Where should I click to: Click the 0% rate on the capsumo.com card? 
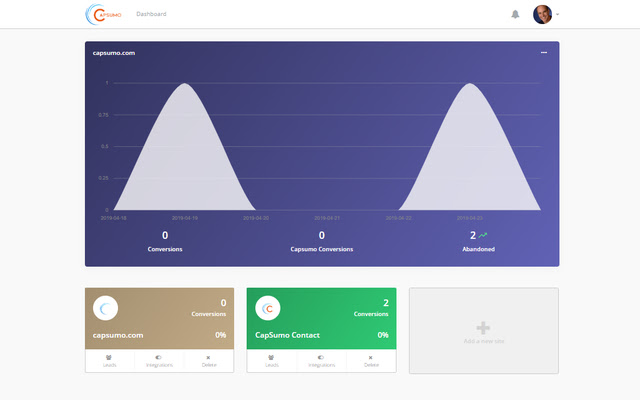[220, 335]
